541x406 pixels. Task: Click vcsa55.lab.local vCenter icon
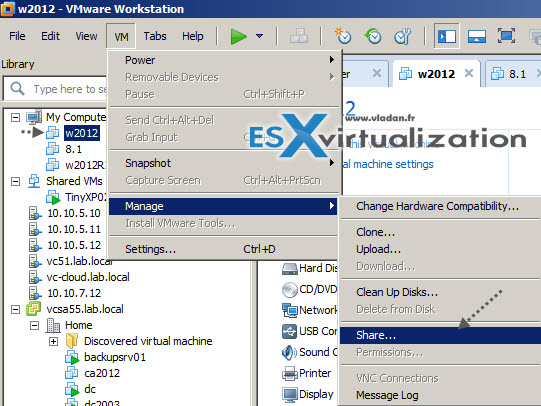(x=33, y=309)
